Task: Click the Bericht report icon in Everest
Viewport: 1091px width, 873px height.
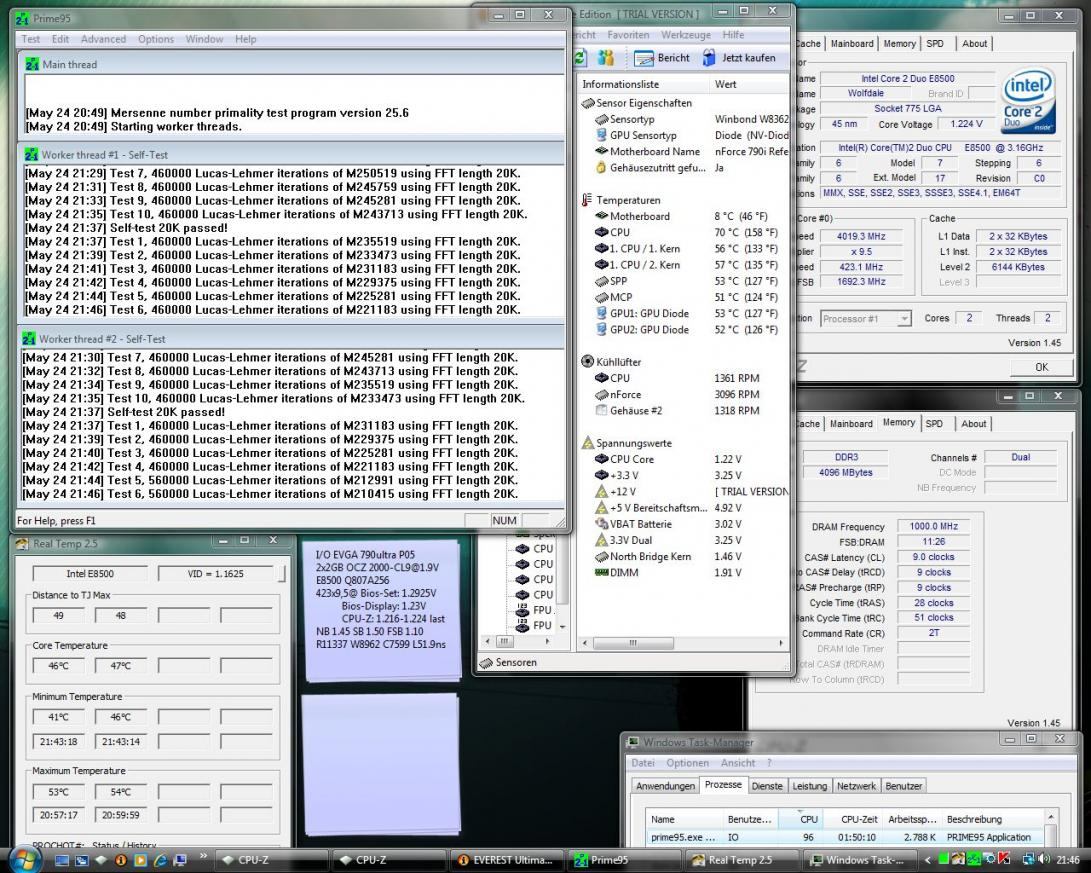Action: [x=644, y=58]
